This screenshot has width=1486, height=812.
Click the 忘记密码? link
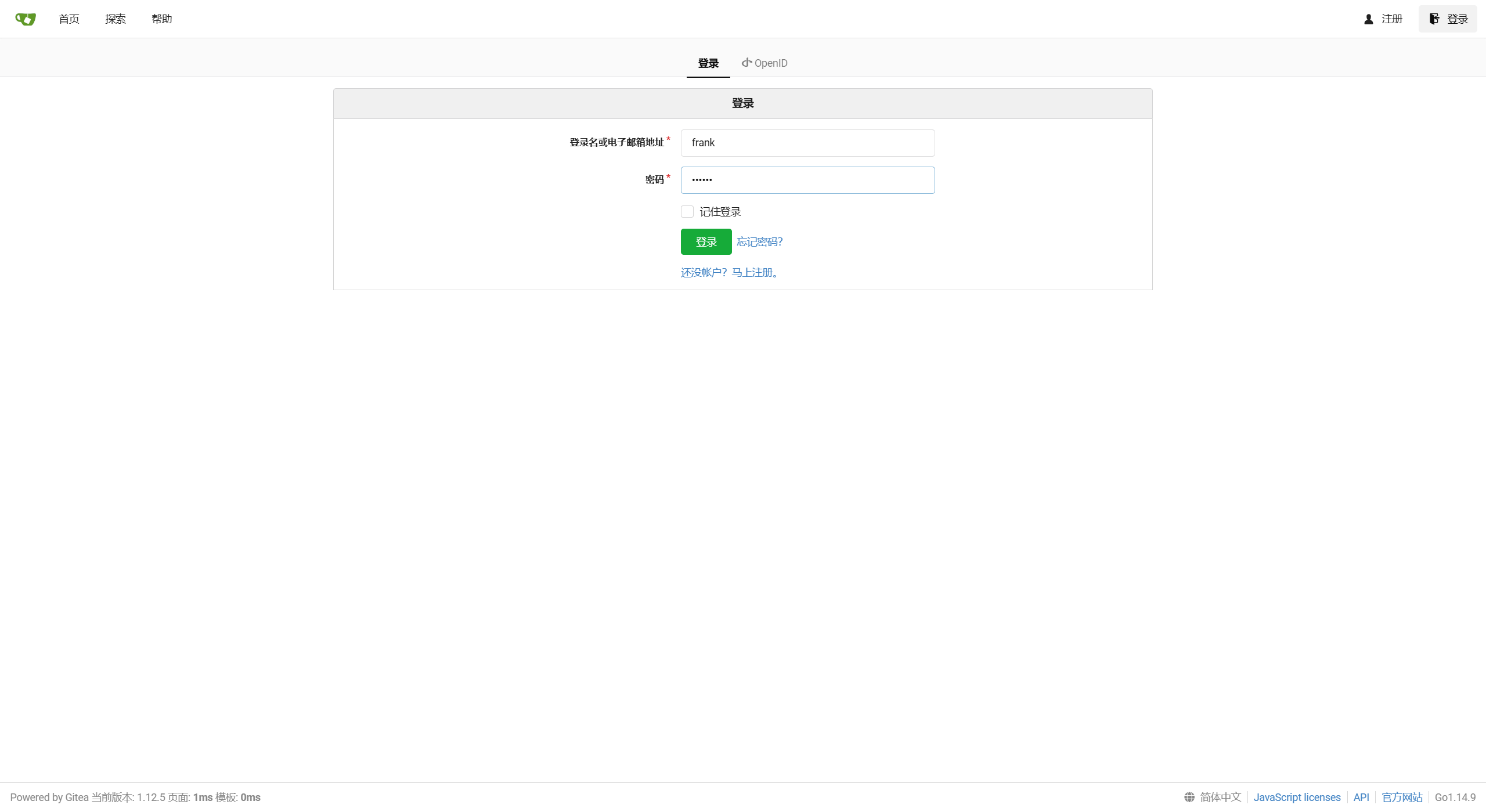(759, 241)
